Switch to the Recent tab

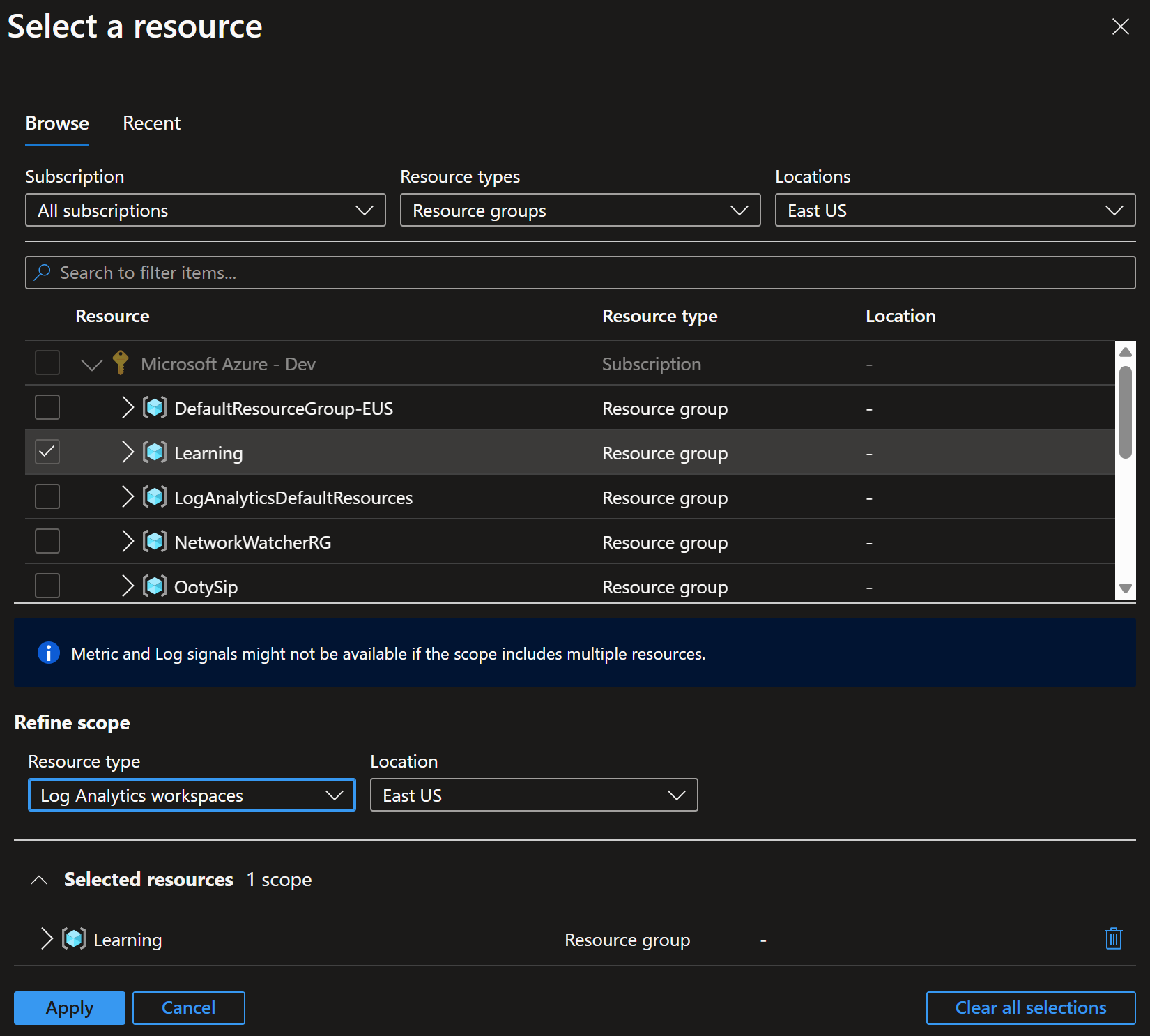point(151,123)
